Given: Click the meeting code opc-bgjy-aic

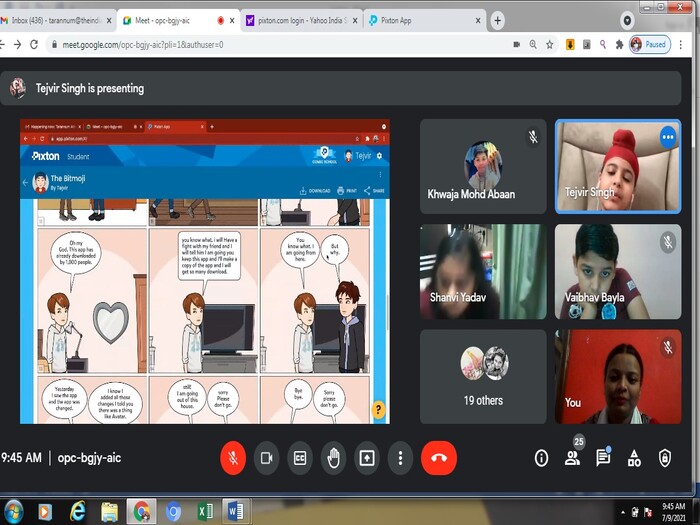Looking at the screenshot, I should click(x=89, y=458).
